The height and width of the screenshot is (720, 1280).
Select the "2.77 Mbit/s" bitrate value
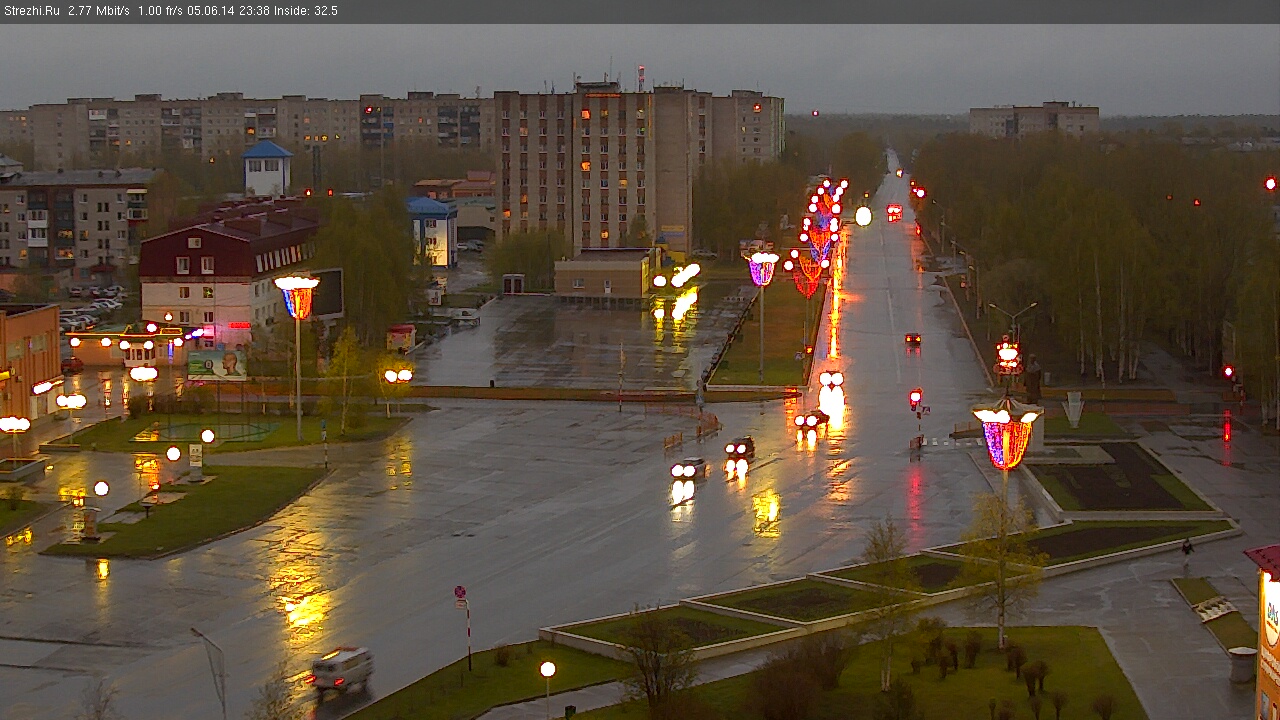point(99,11)
